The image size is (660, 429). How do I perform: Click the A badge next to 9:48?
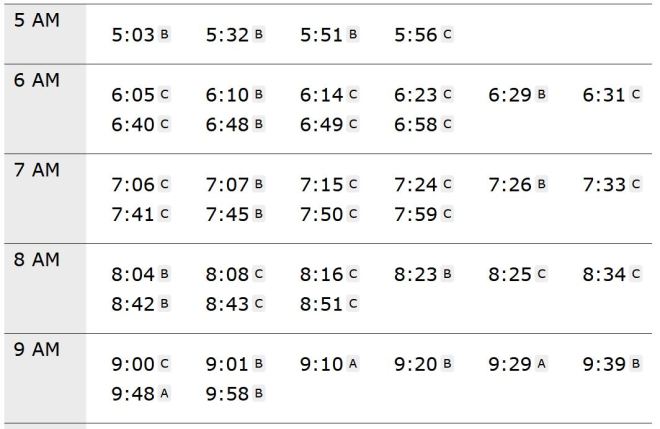(x=165, y=393)
